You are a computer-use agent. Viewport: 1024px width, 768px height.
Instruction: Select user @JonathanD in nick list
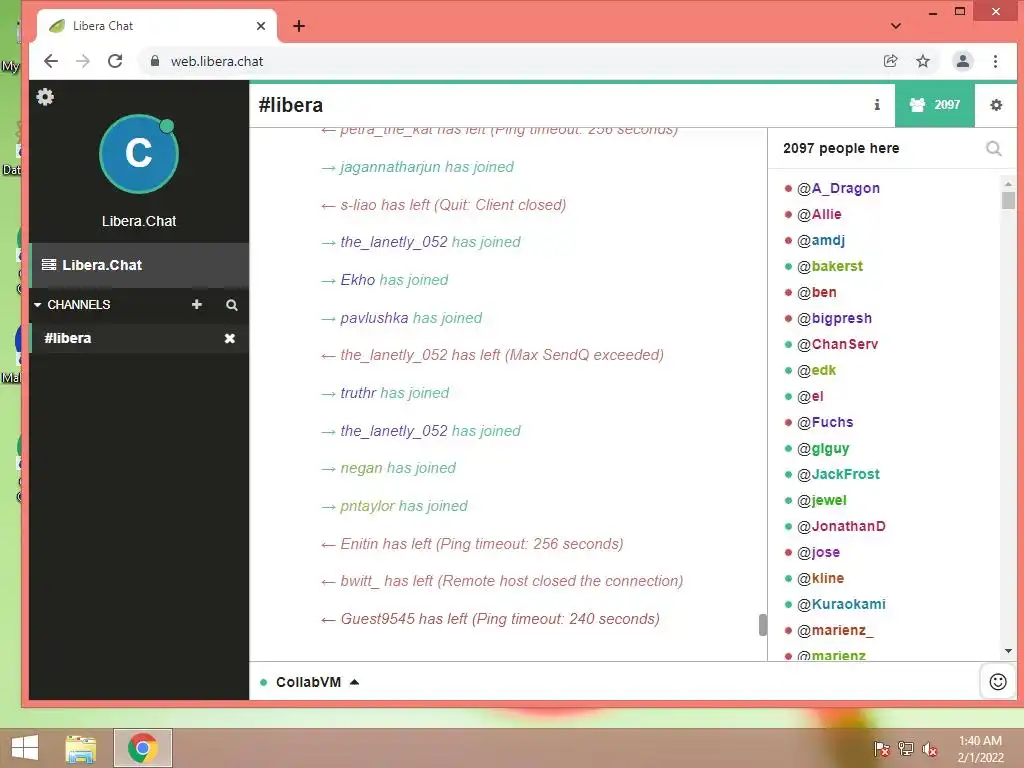tap(841, 526)
